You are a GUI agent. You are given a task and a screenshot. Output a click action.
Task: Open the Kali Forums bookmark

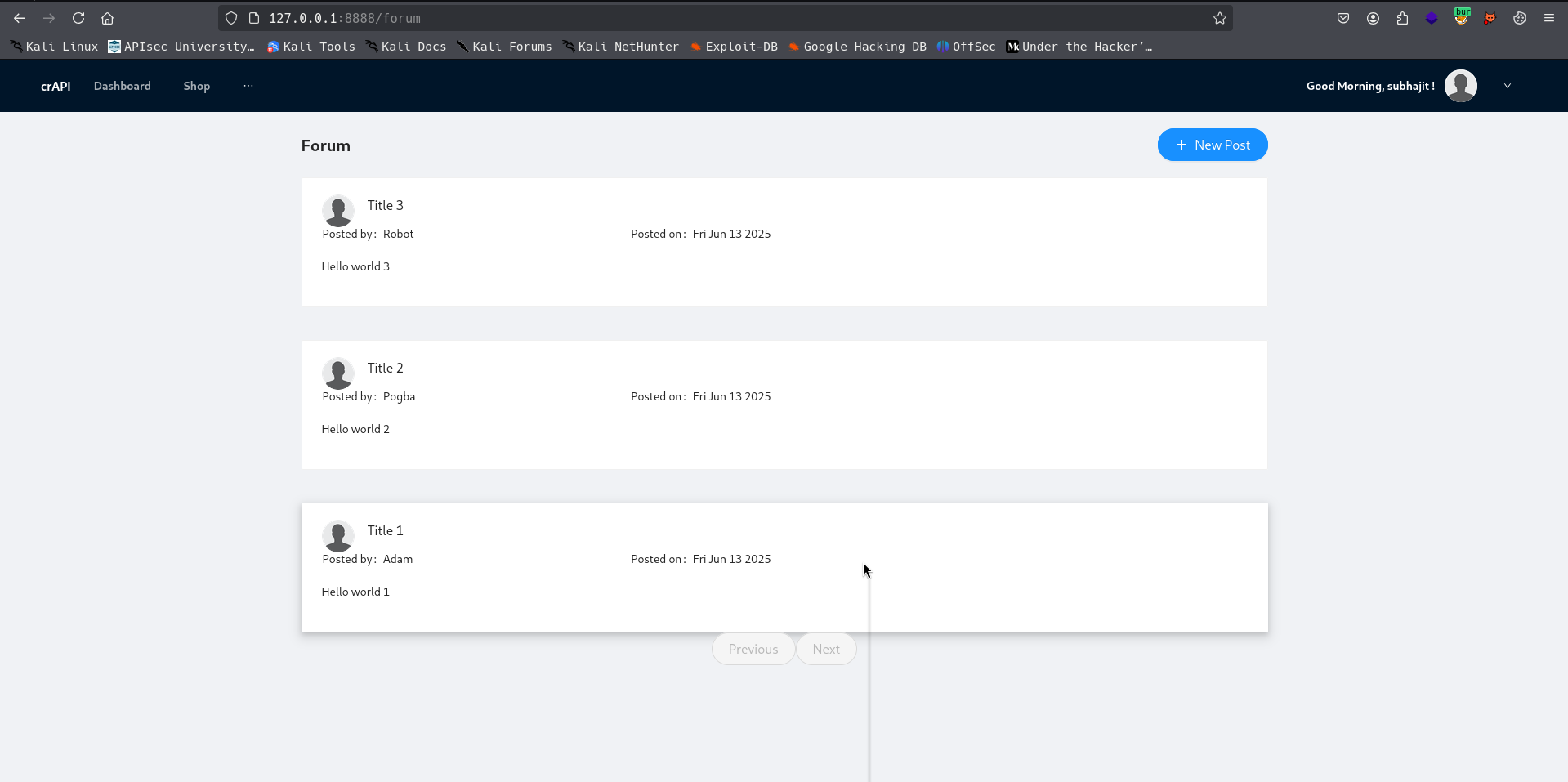point(504,47)
